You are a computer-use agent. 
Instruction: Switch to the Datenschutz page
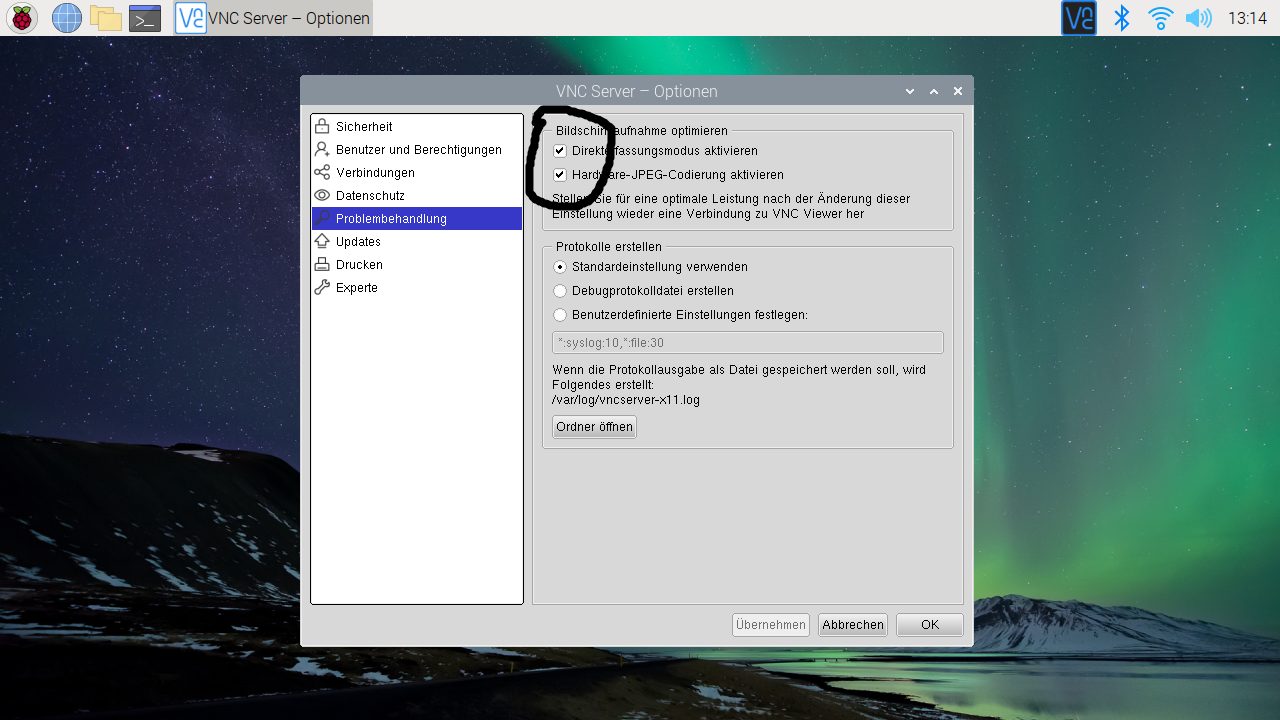(x=417, y=196)
